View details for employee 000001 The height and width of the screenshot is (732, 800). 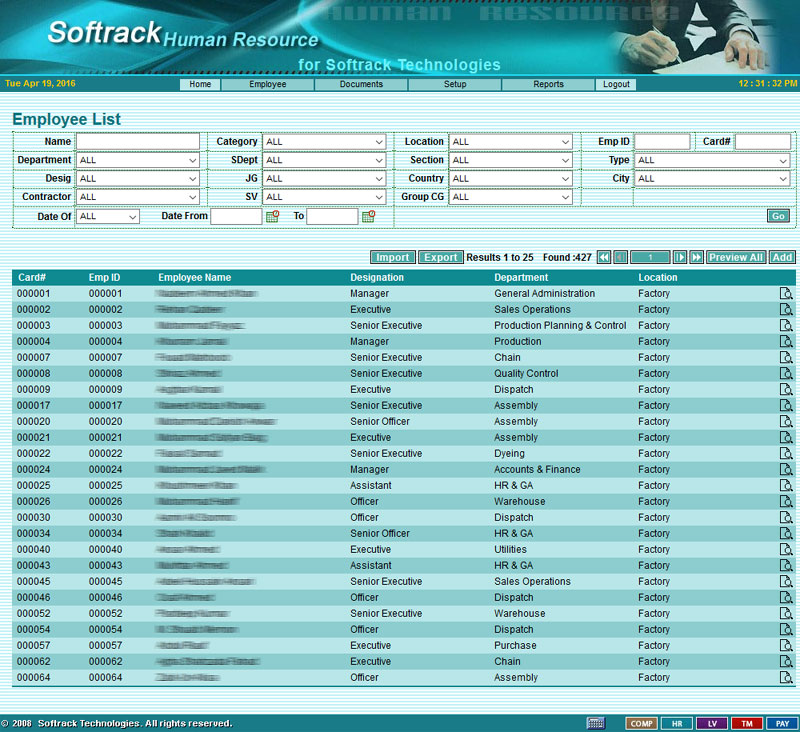(786, 294)
